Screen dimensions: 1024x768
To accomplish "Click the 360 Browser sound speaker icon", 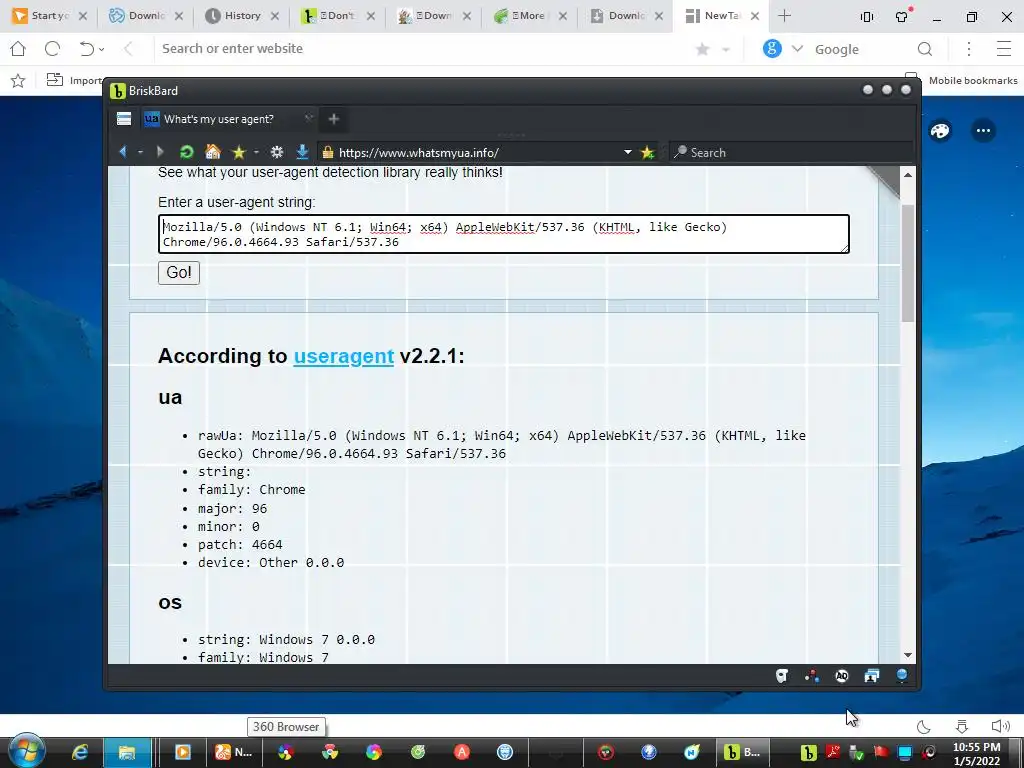I will click(x=1000, y=726).
